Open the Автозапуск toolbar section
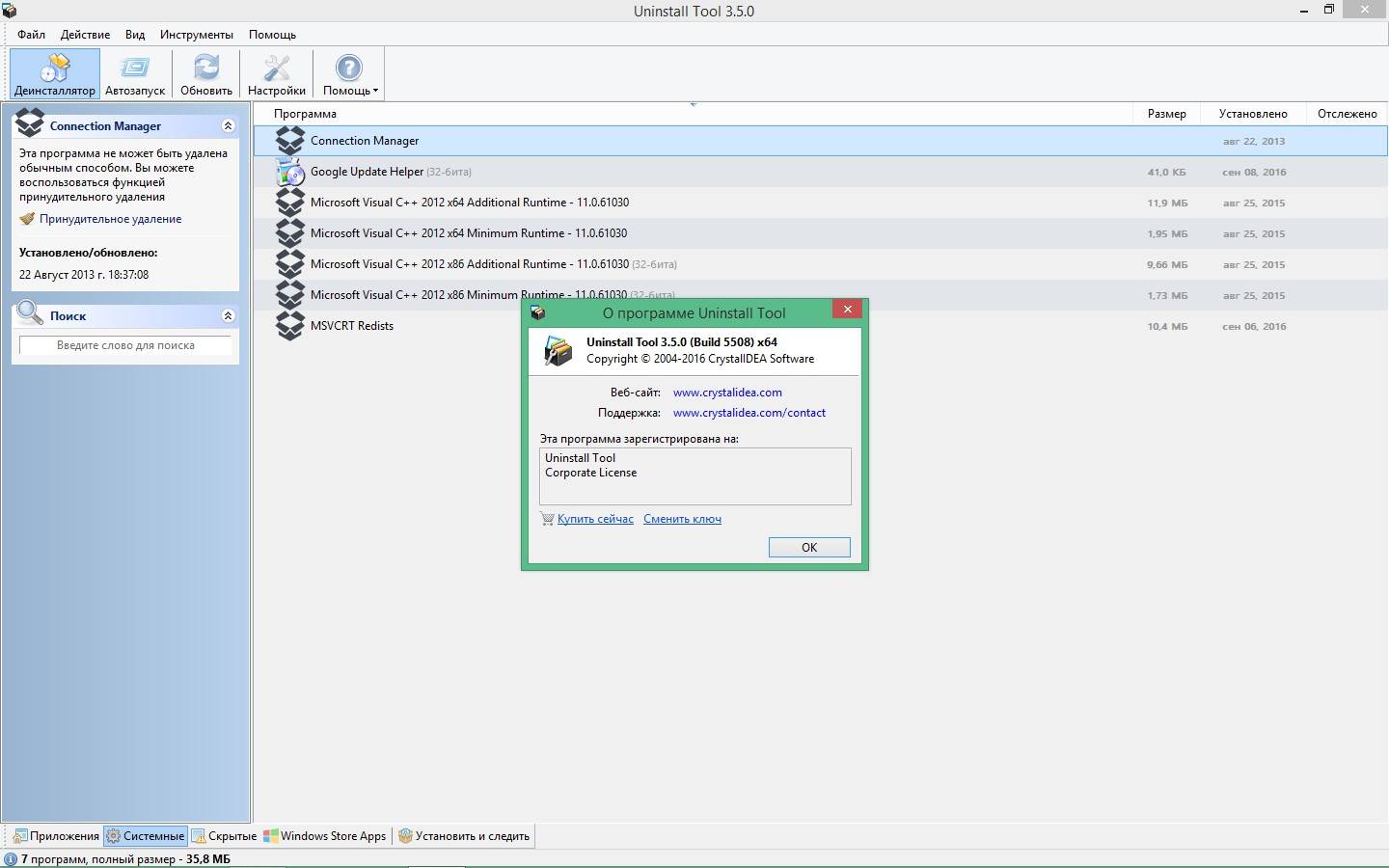Screen dimensions: 1389x868 [x=135, y=73]
